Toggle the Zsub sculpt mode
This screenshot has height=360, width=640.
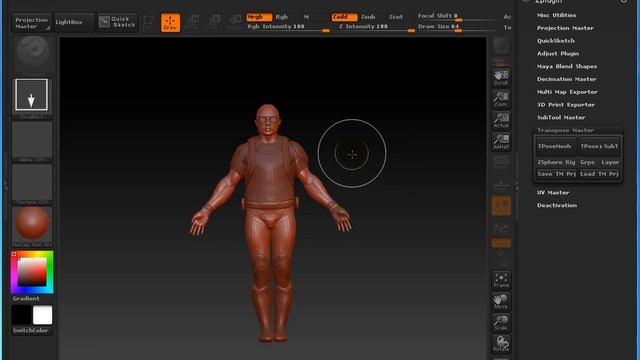(368, 17)
